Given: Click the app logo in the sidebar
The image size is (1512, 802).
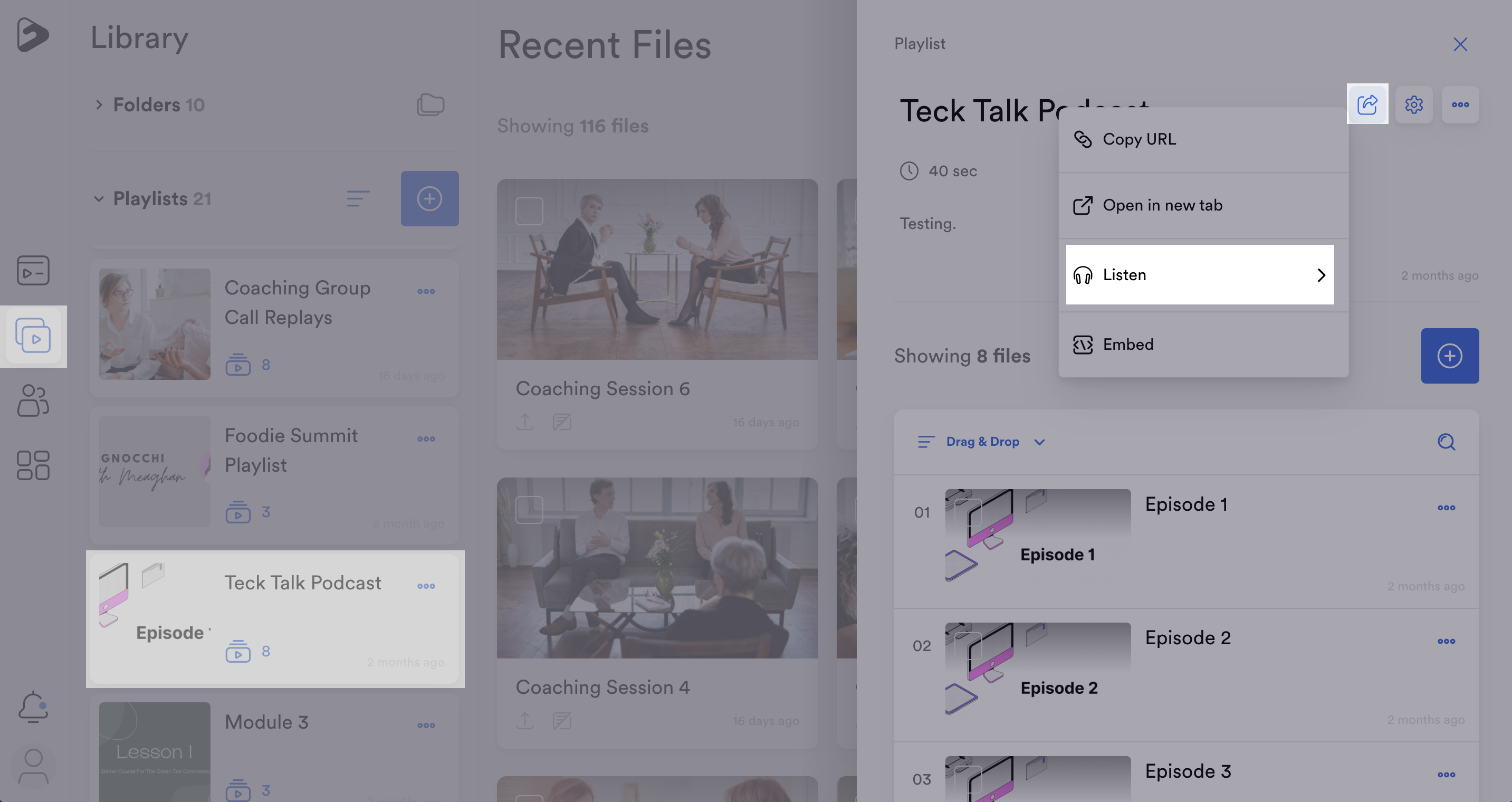Looking at the screenshot, I should pyautogui.click(x=33, y=35).
